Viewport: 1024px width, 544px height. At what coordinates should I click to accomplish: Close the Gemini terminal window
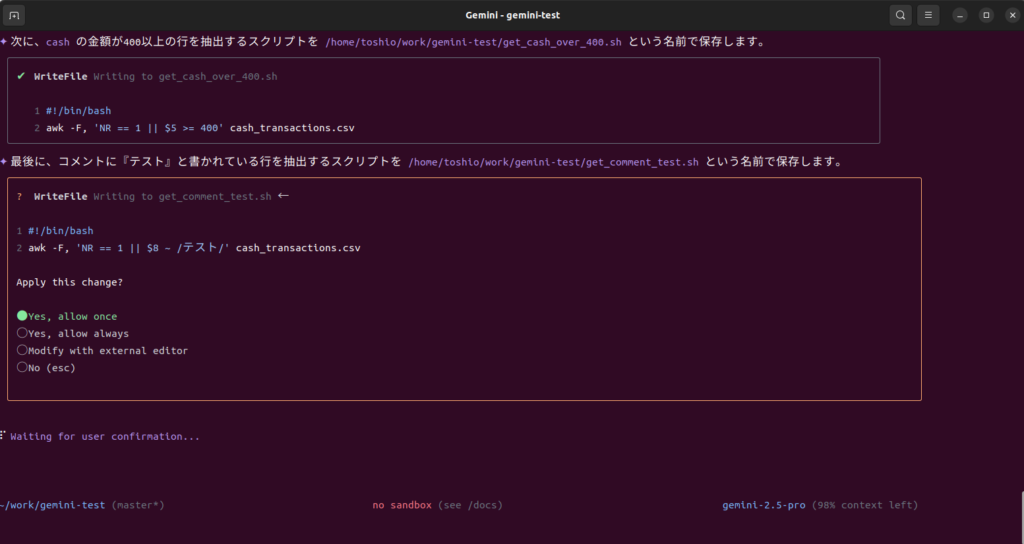1012,15
